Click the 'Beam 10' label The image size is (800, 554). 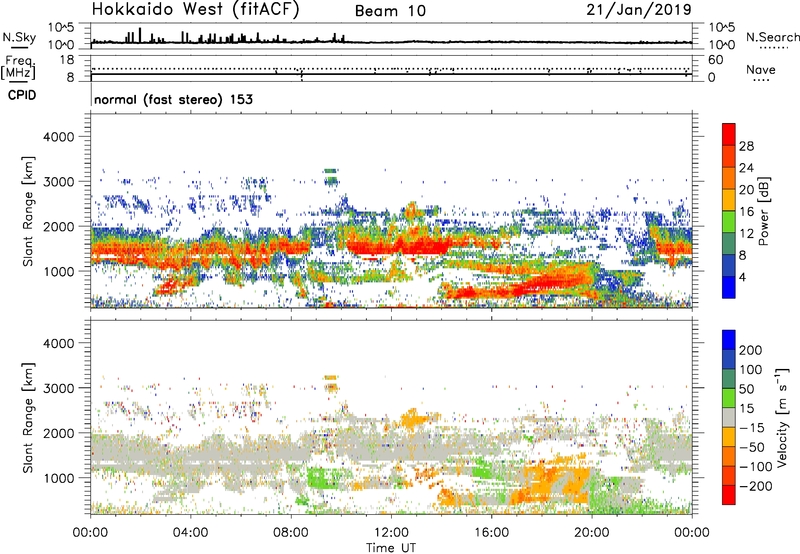(x=390, y=11)
